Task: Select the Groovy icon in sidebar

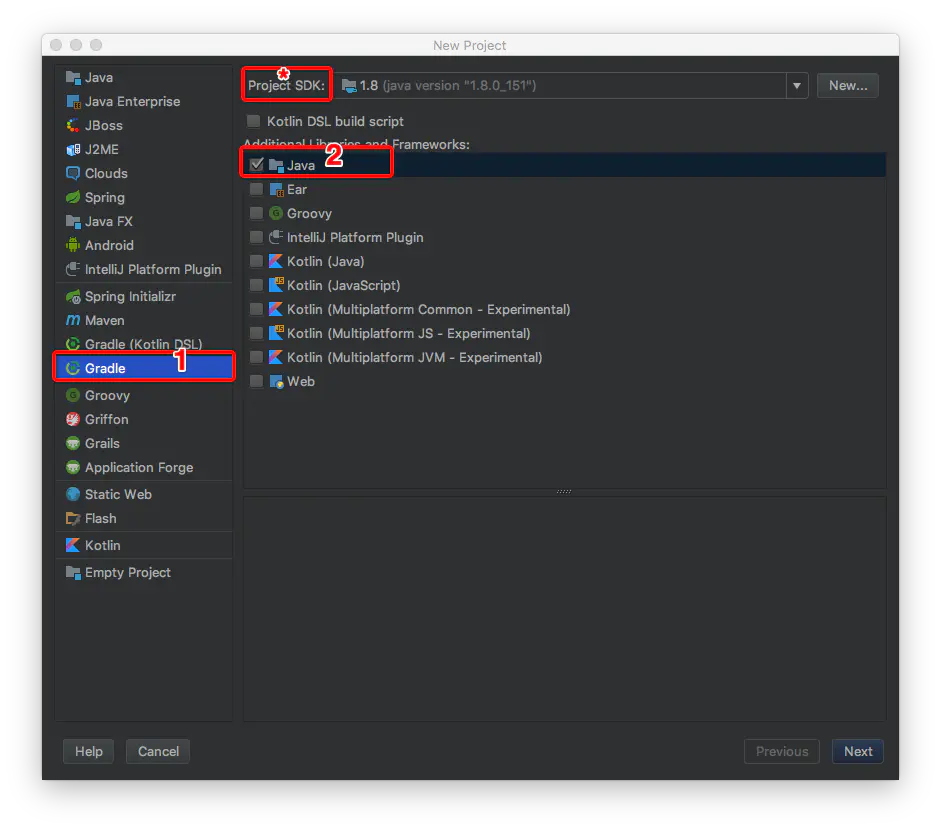Action: [x=73, y=395]
